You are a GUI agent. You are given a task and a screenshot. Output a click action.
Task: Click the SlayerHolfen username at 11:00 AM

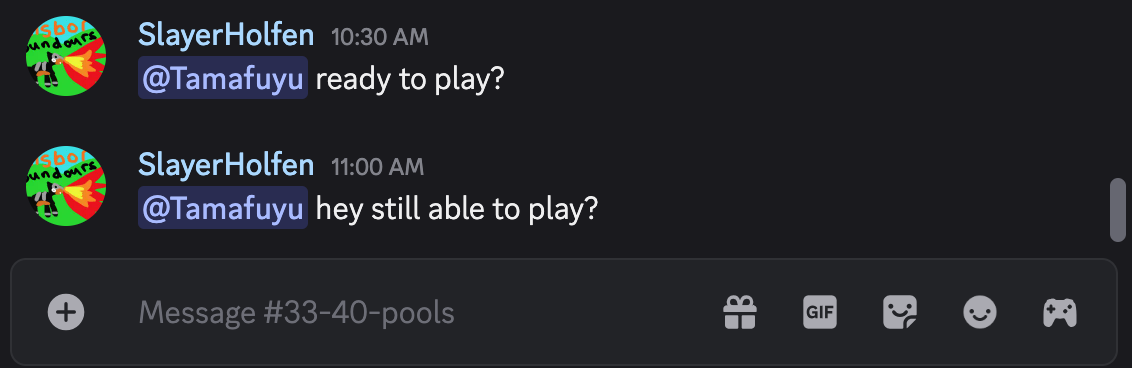(x=226, y=165)
